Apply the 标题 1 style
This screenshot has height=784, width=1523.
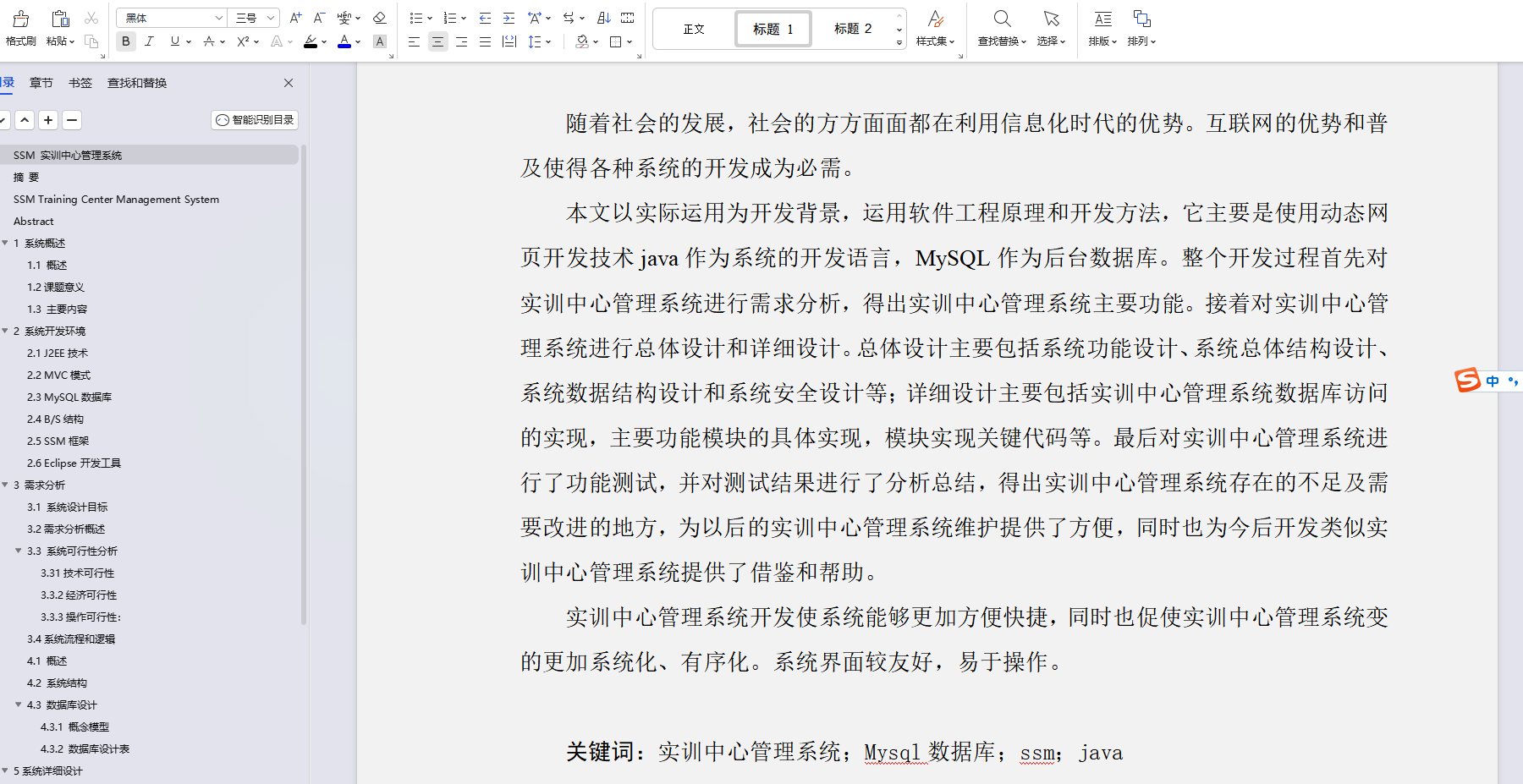click(x=773, y=29)
